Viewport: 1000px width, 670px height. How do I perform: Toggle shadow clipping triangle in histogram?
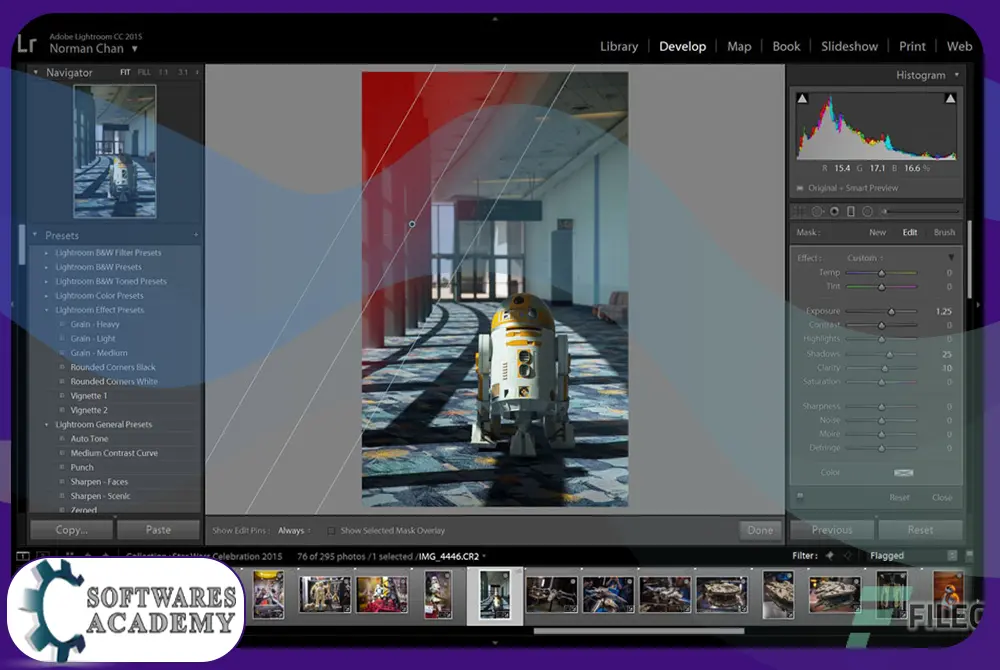pos(802,99)
